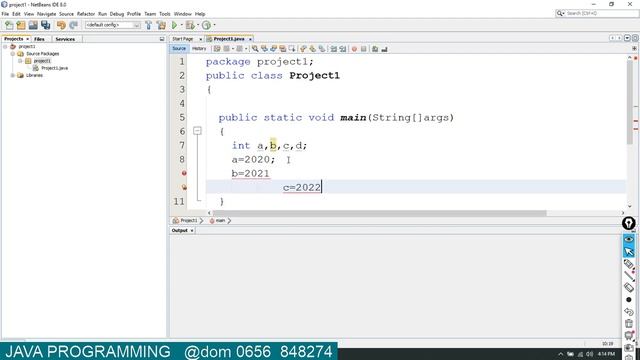
Task: Collapse the project1 root tree node
Action: 5,47
